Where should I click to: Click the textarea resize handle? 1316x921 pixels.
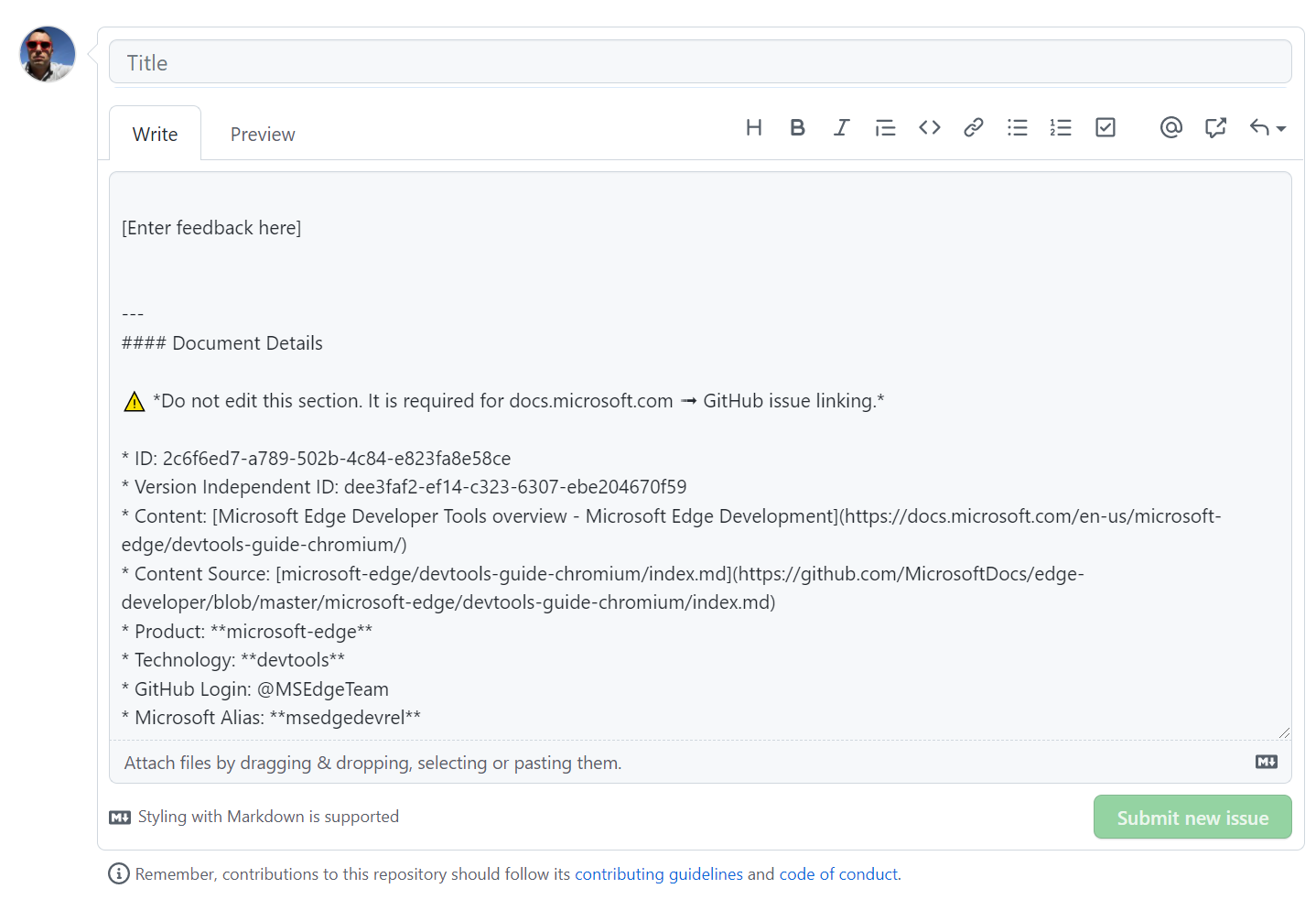pyautogui.click(x=1284, y=732)
